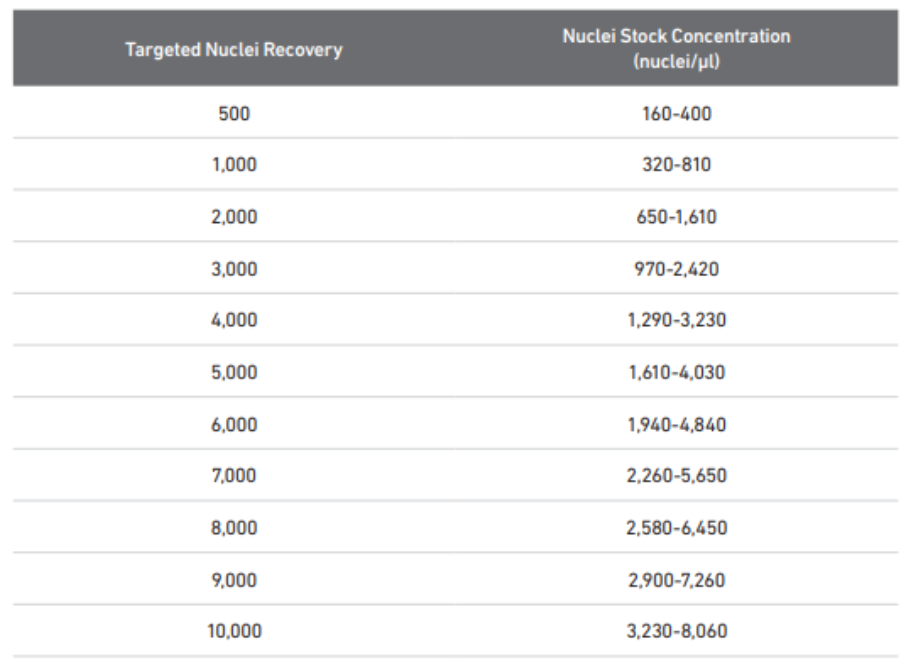This screenshot has width=912, height=664.
Task: Click the 3,000 recovery value
Action: (x=234, y=269)
